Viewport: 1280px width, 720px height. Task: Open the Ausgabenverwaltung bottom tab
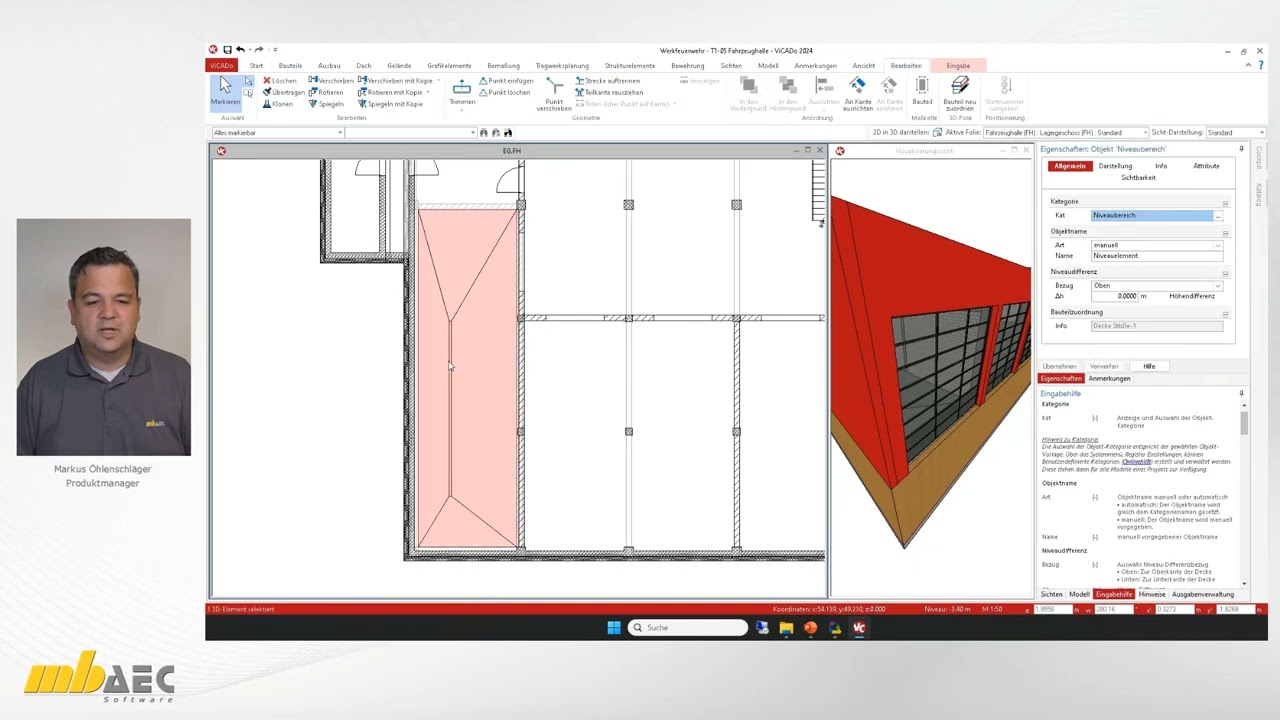coord(1203,594)
